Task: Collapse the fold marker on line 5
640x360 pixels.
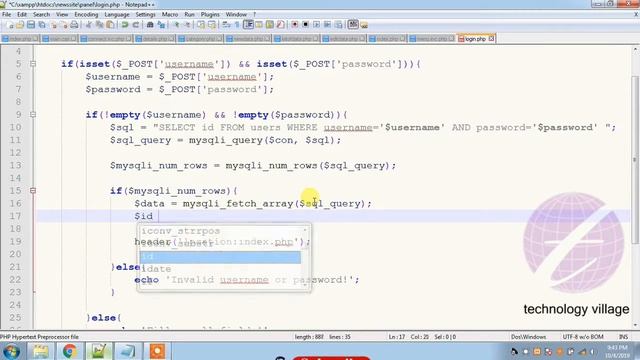Action: (x=33, y=64)
